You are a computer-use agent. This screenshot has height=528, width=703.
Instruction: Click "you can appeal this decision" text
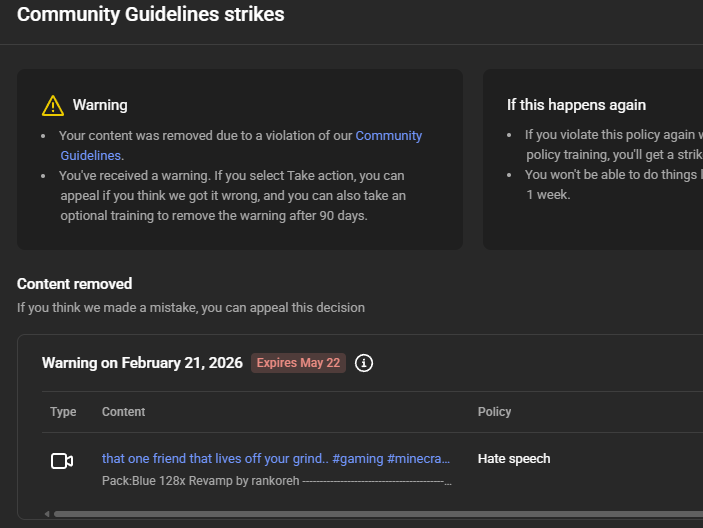(x=283, y=308)
